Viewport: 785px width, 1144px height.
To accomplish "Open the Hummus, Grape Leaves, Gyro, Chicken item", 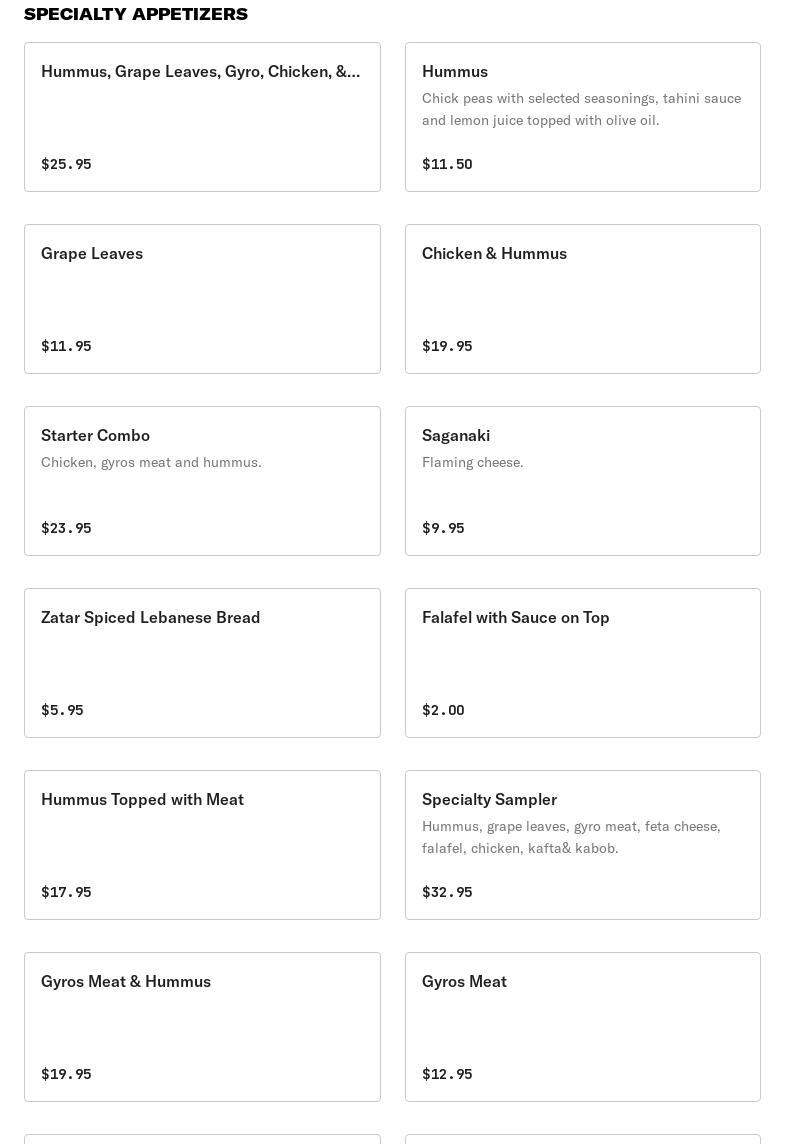I will coord(201,72).
